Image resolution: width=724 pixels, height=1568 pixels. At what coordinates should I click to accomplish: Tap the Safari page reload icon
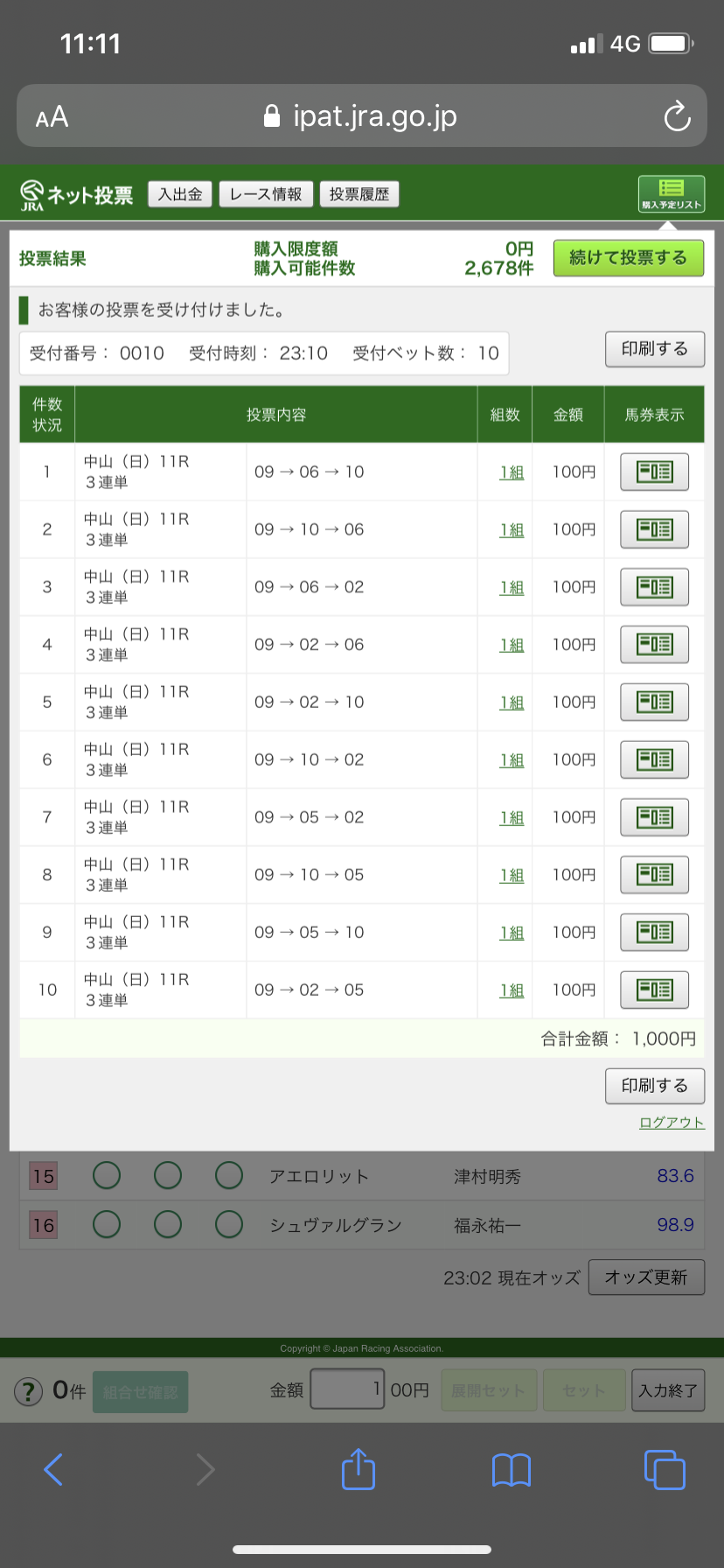pos(677,116)
